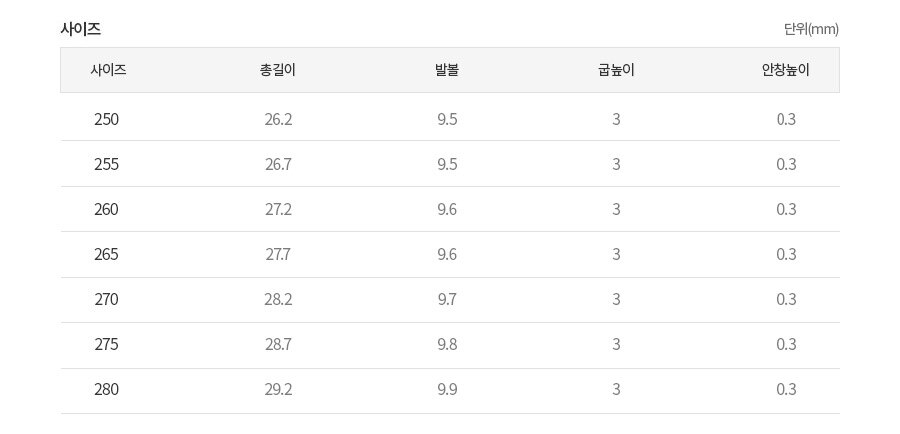This screenshot has height=434, width=900.
Task: Select the size 280 row label
Action: pyautogui.click(x=106, y=390)
